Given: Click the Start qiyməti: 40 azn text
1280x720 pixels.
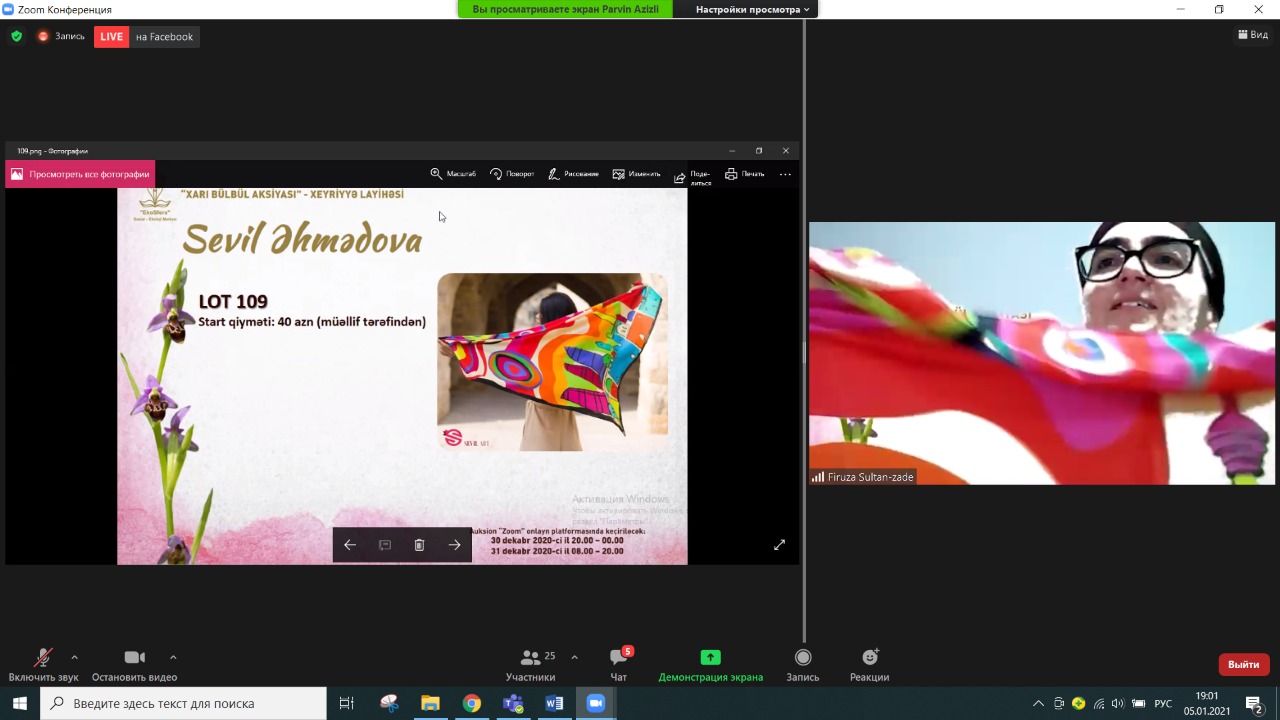Looking at the screenshot, I should point(312,322).
